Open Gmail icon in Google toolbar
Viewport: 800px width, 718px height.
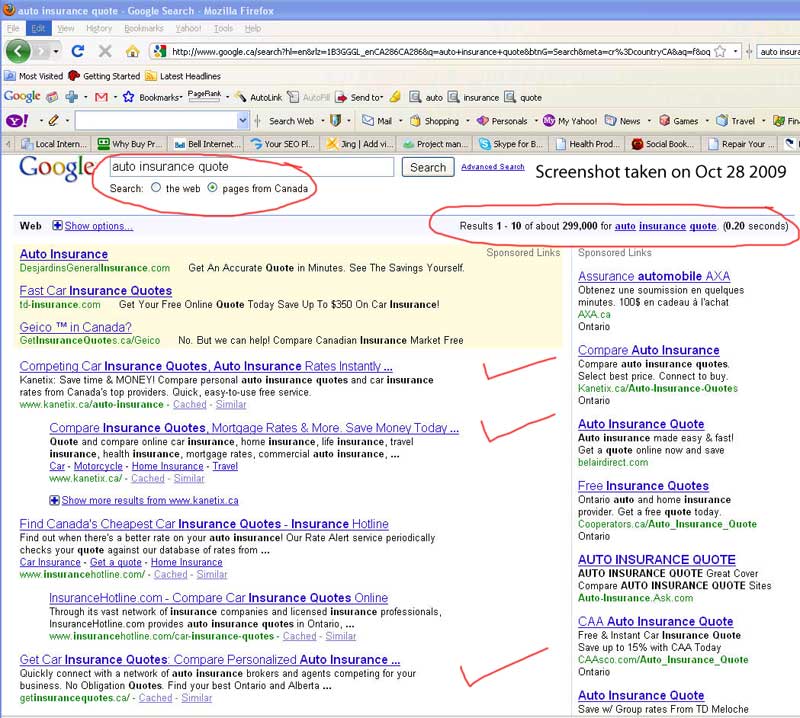(100, 97)
